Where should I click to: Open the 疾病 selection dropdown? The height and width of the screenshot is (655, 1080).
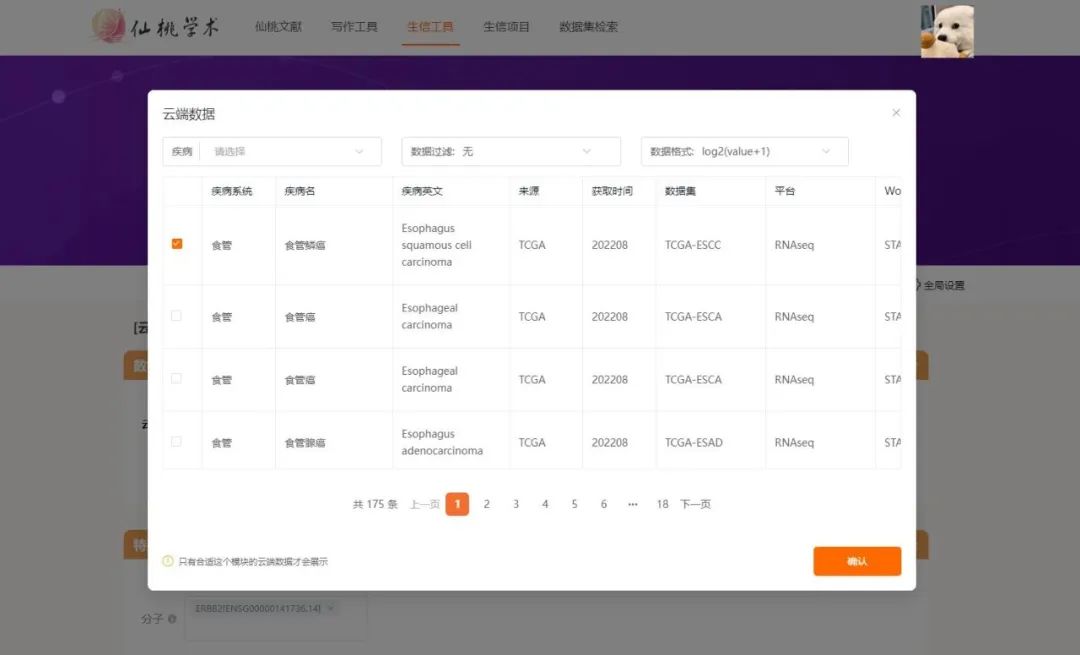272,152
